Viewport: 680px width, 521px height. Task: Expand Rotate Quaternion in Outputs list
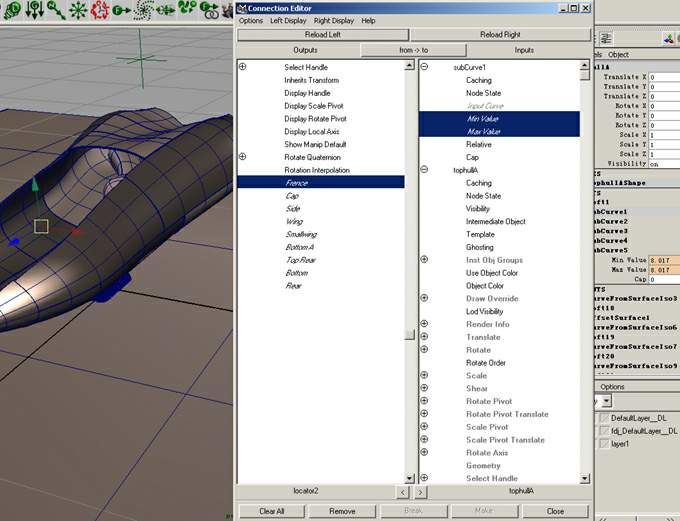coord(242,157)
